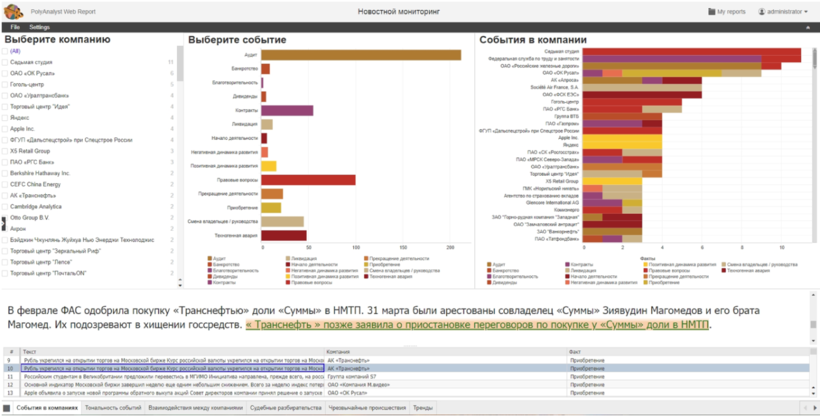Tick the Седьмая студия checkbox
The width and height of the screenshot is (820, 417).
5,62
